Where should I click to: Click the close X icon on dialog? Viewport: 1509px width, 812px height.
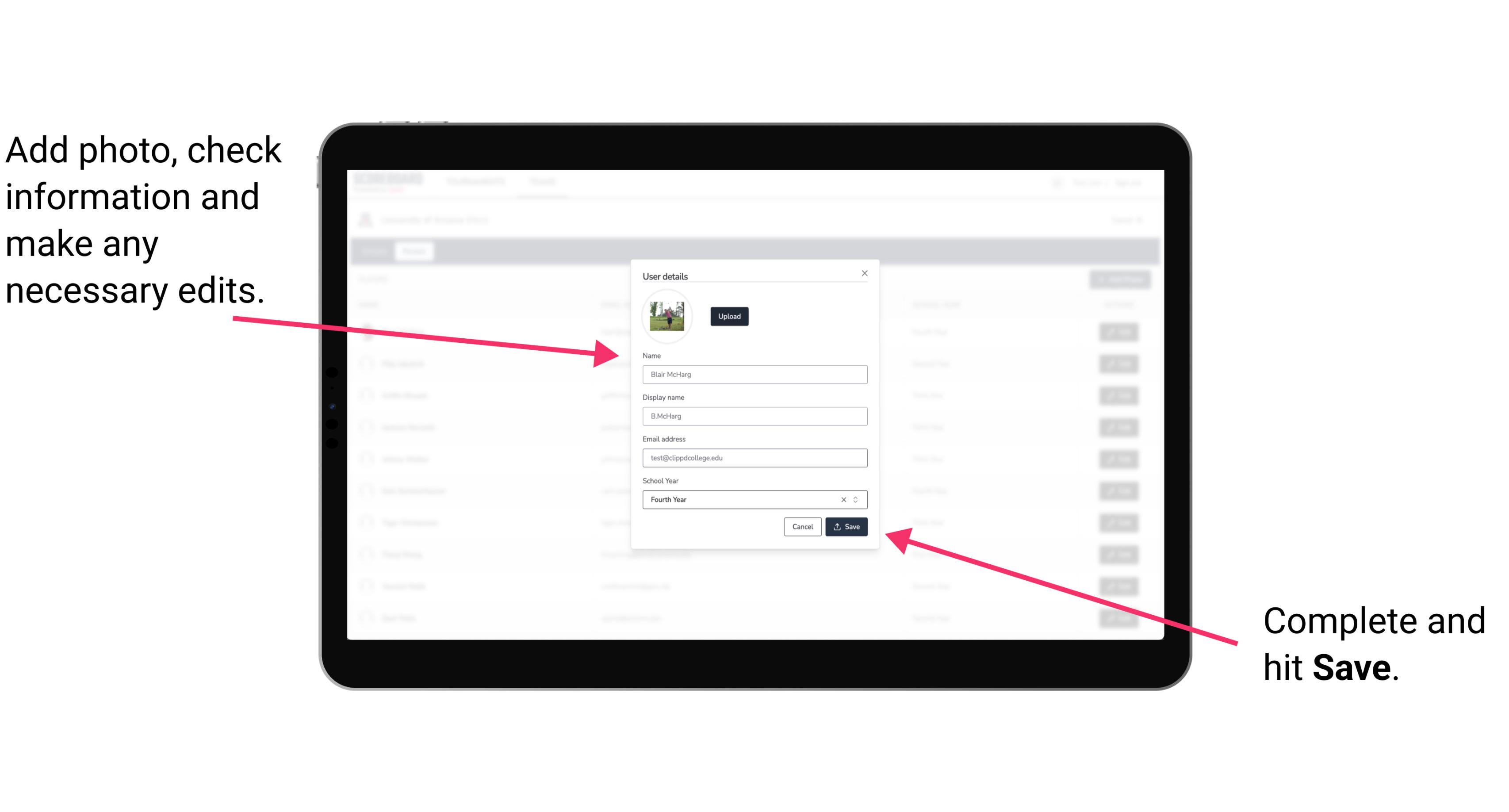tap(865, 273)
